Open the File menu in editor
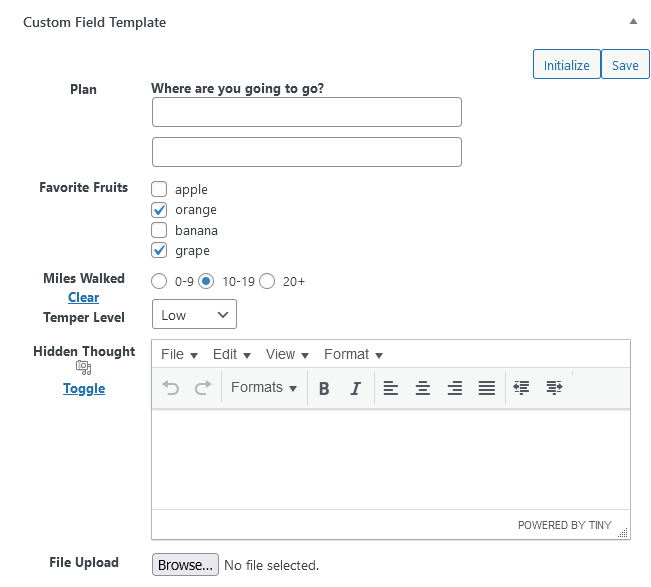 coord(179,355)
